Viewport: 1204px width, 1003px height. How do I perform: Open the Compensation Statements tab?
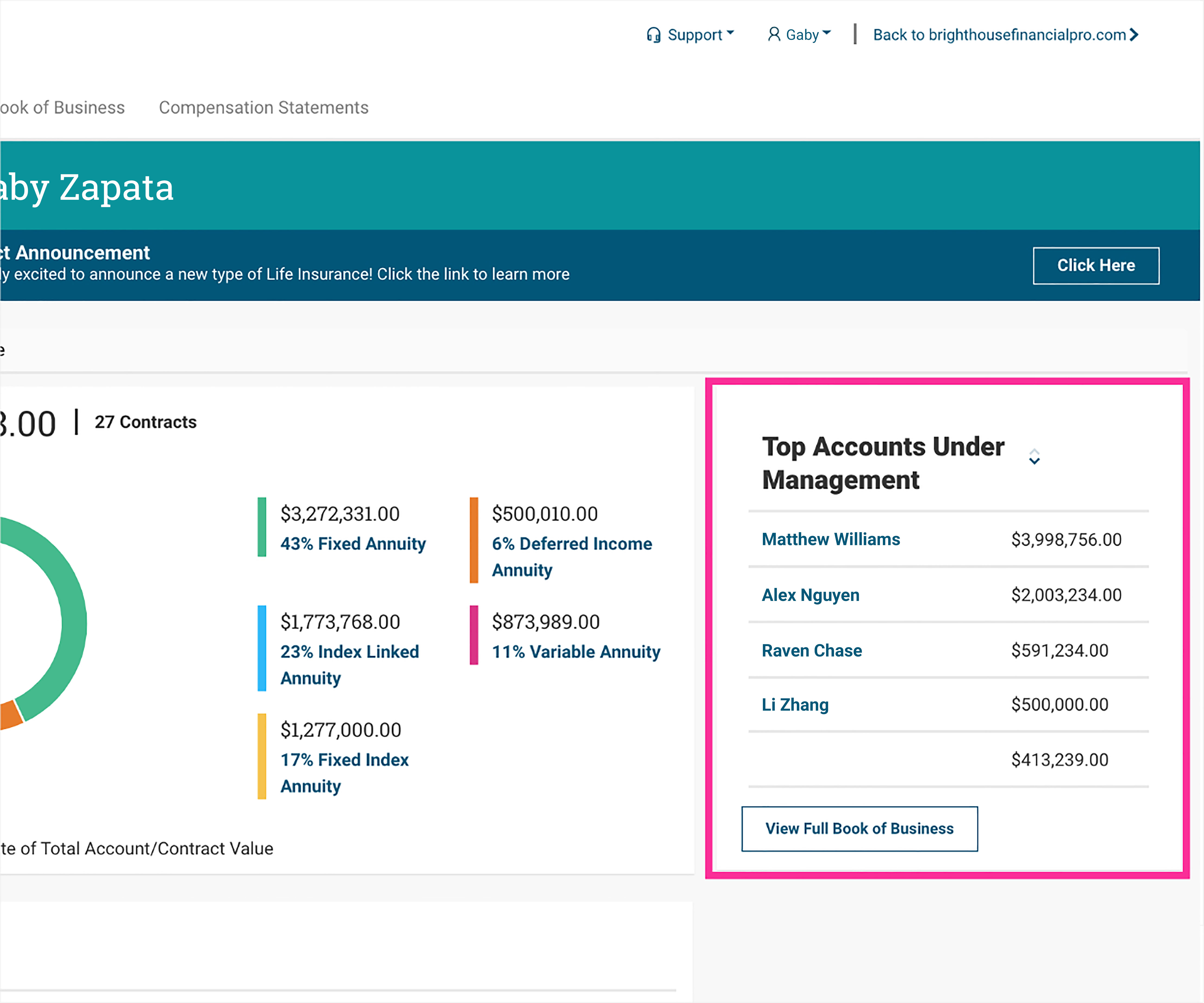tap(263, 107)
